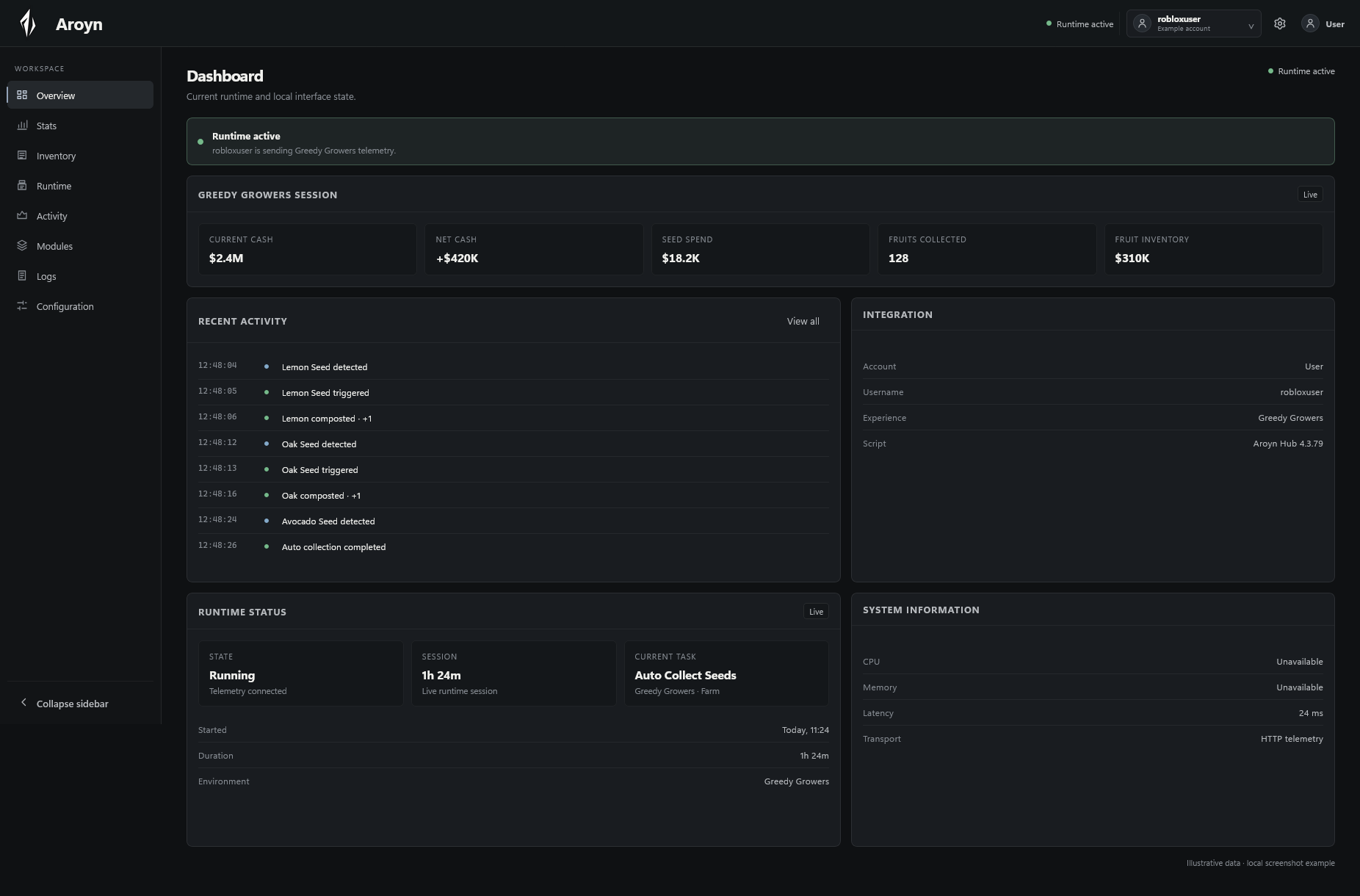Click 'Avocado Seed detected' activity row
1360x896 pixels.
pos(513,521)
